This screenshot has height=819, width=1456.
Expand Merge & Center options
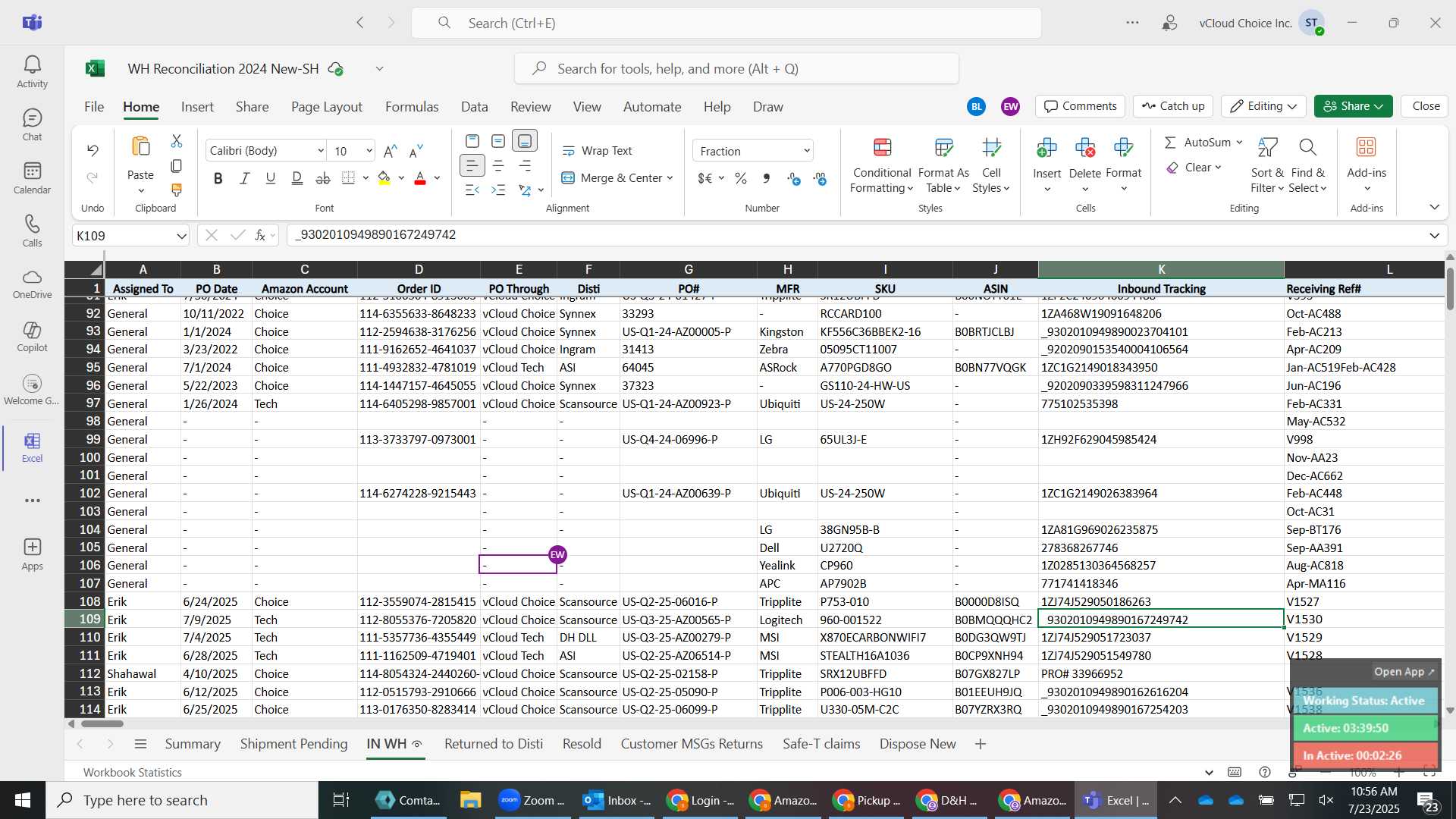click(x=670, y=178)
